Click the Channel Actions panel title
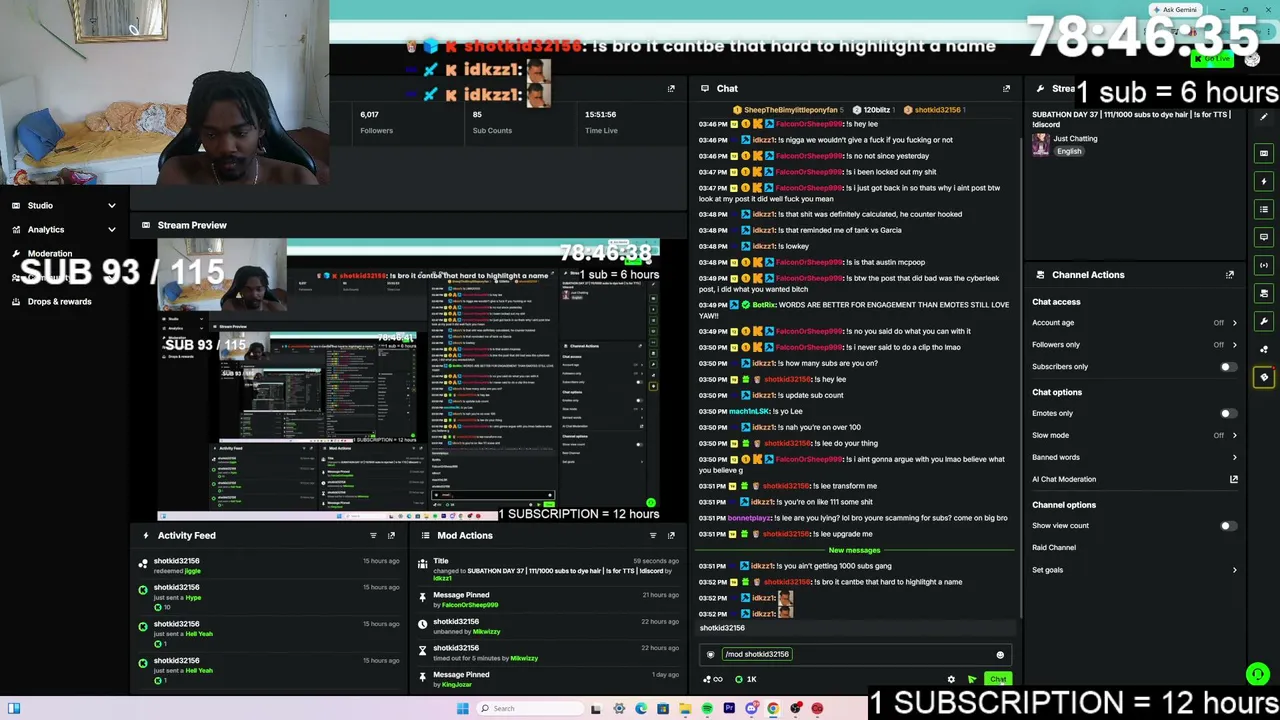1280x720 pixels. tap(1088, 275)
